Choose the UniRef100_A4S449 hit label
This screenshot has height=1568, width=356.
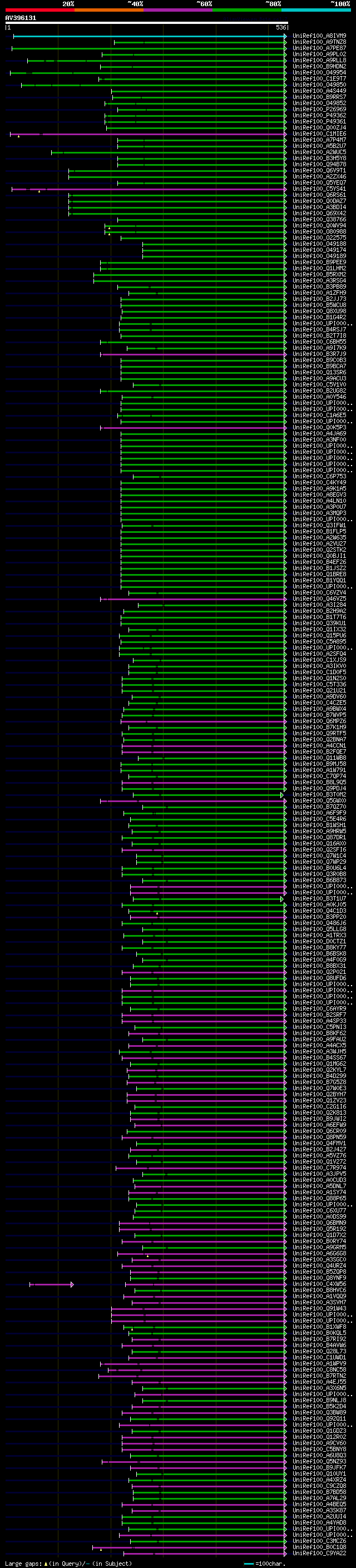319,91
